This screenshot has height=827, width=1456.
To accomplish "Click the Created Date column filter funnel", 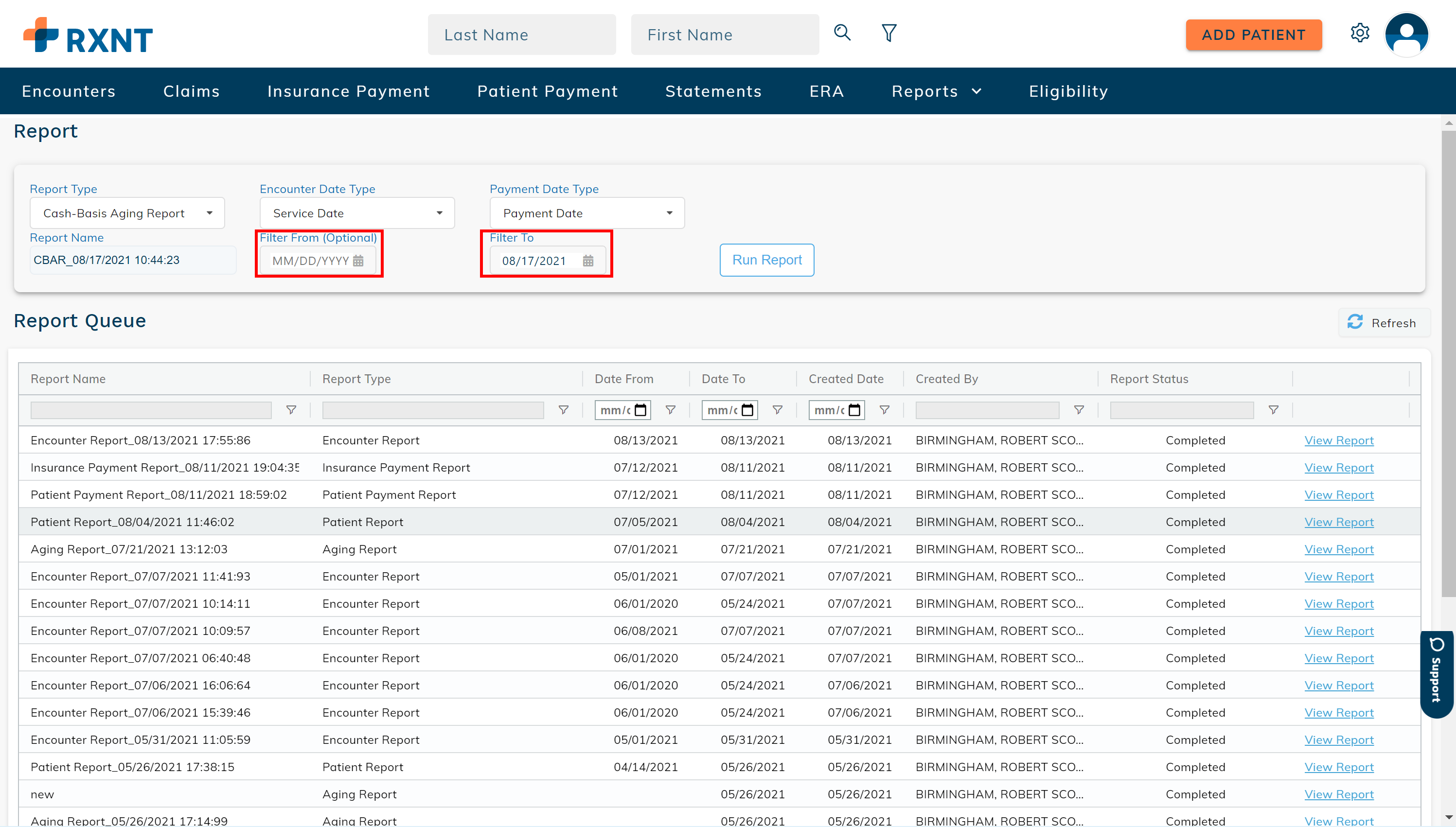I will [x=884, y=410].
